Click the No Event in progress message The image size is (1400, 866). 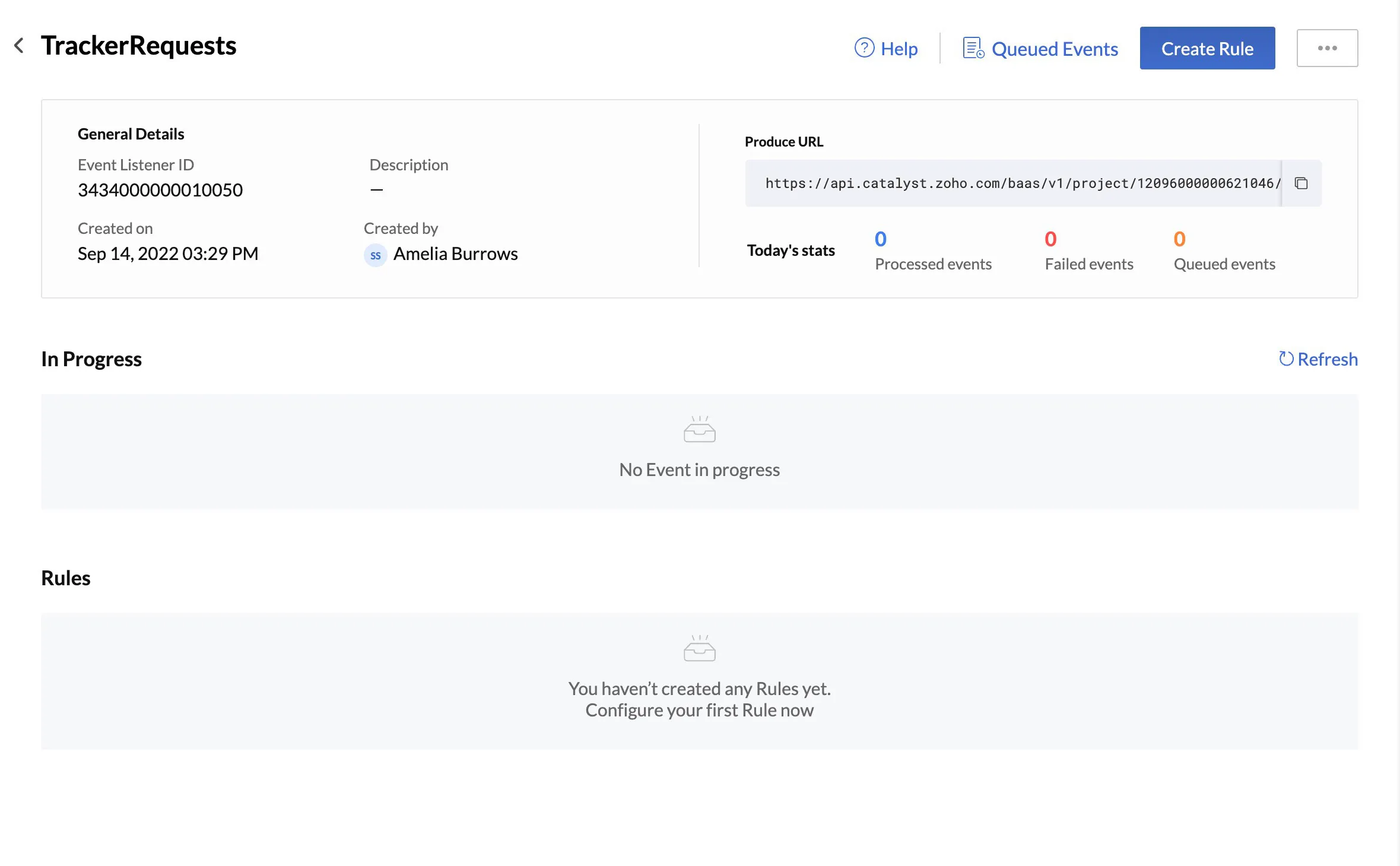click(x=699, y=470)
